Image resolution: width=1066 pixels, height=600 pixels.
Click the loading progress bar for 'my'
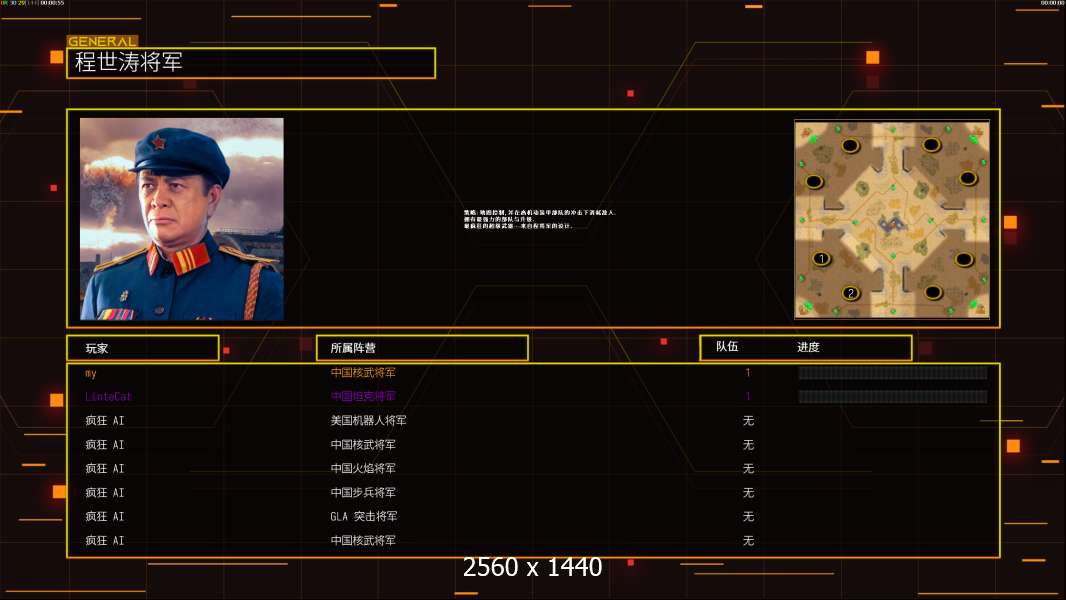pyautogui.click(x=893, y=372)
